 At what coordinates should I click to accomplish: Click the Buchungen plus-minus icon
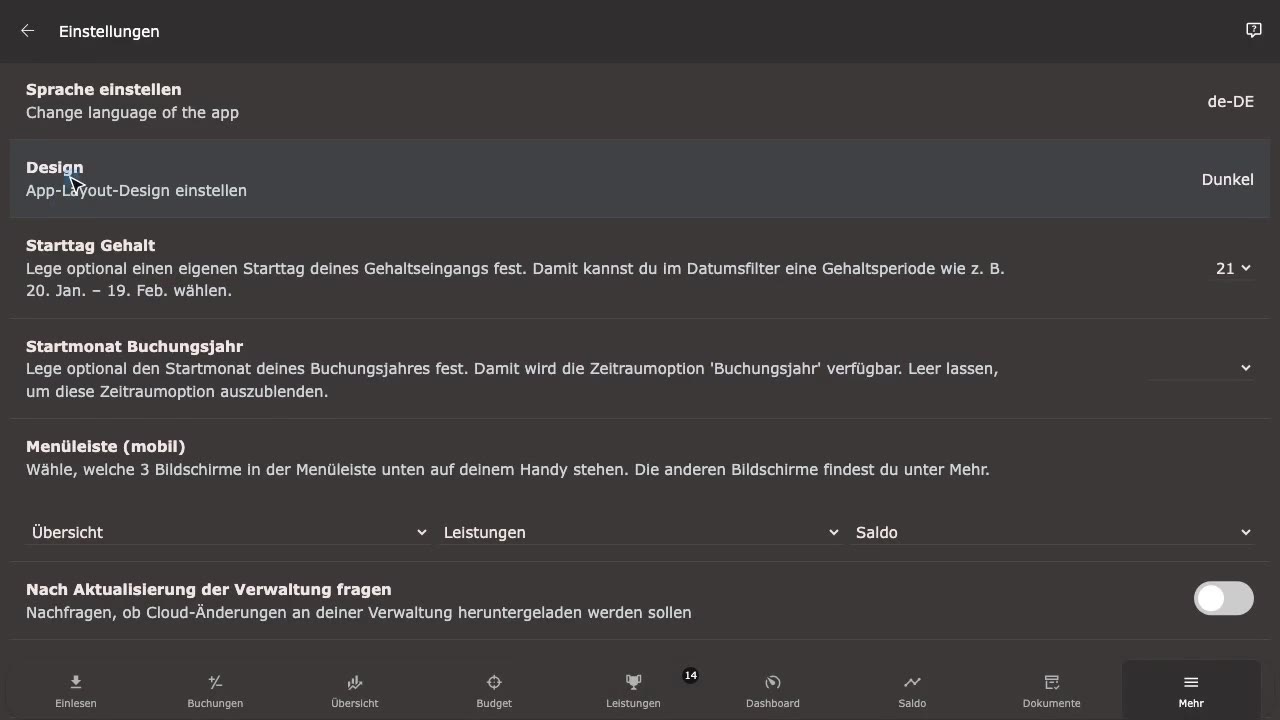click(x=215, y=682)
